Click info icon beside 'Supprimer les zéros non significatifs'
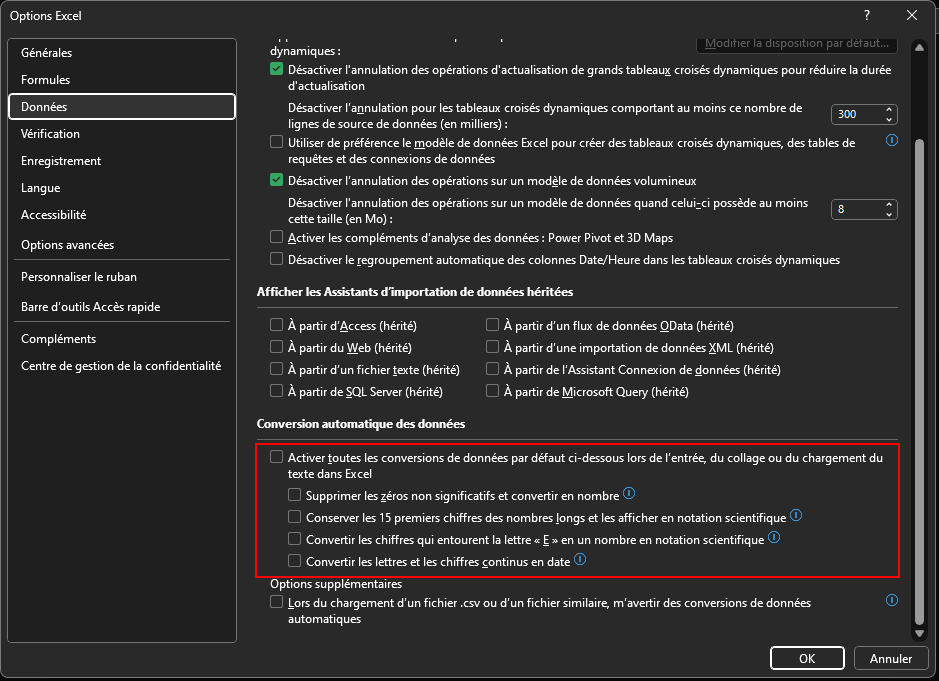This screenshot has width=939, height=681. pyautogui.click(x=629, y=494)
